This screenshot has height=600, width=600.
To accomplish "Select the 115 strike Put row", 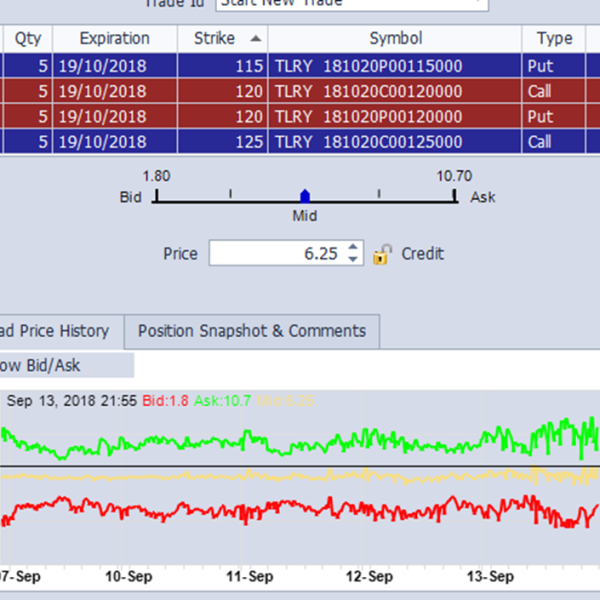I will click(x=300, y=65).
